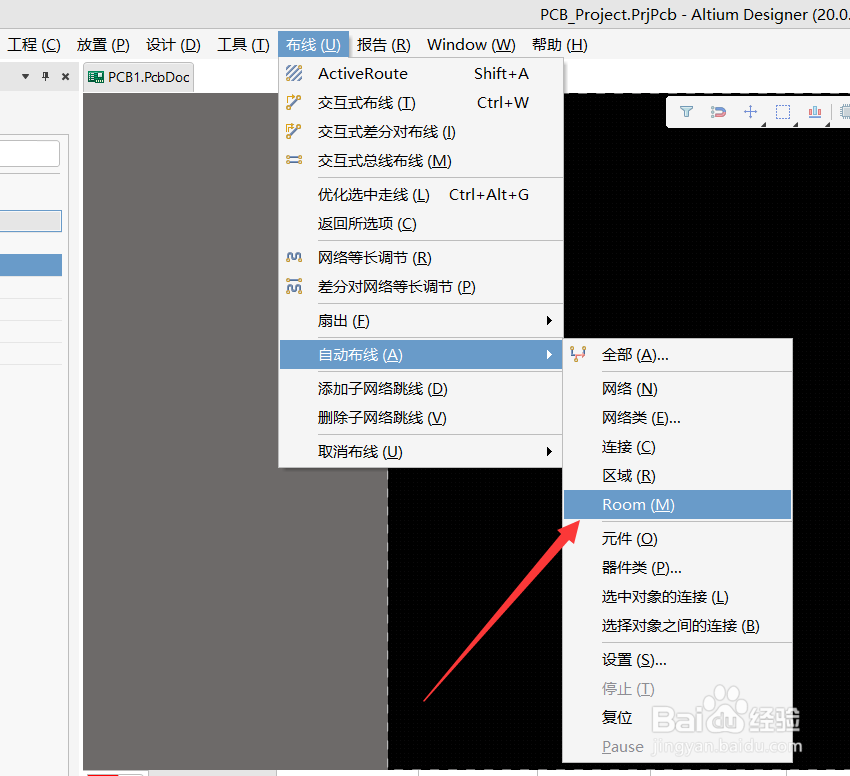Click the 复位 reset entry
Image resolution: width=850 pixels, height=776 pixels.
678,717
